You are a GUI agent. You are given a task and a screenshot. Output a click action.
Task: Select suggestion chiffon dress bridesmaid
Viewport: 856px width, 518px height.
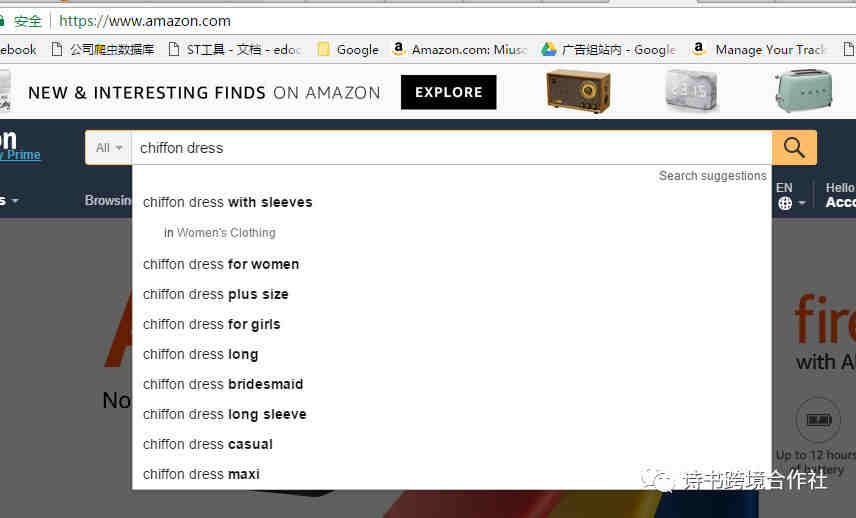tap(223, 384)
